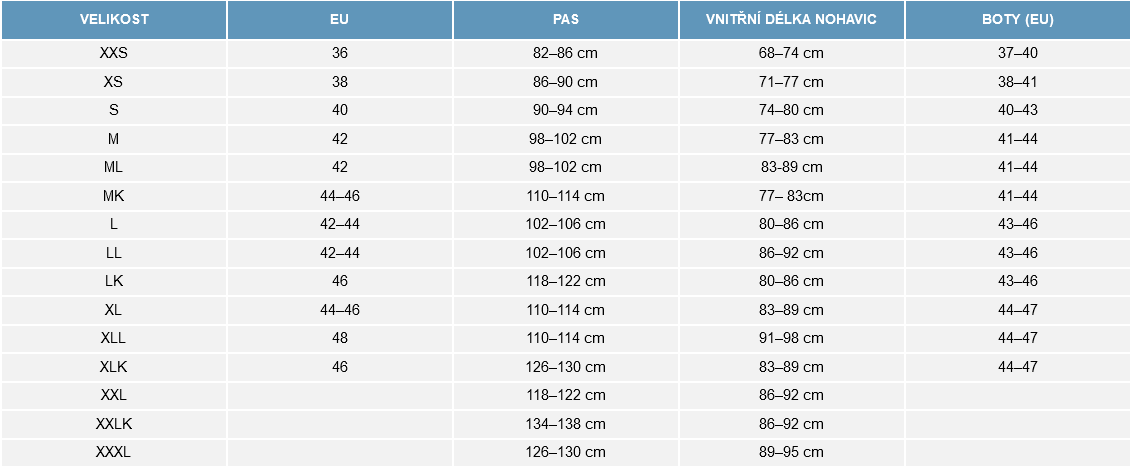The width and height of the screenshot is (1136, 468).
Task: Click the VELIKOST column header
Action: [113, 20]
